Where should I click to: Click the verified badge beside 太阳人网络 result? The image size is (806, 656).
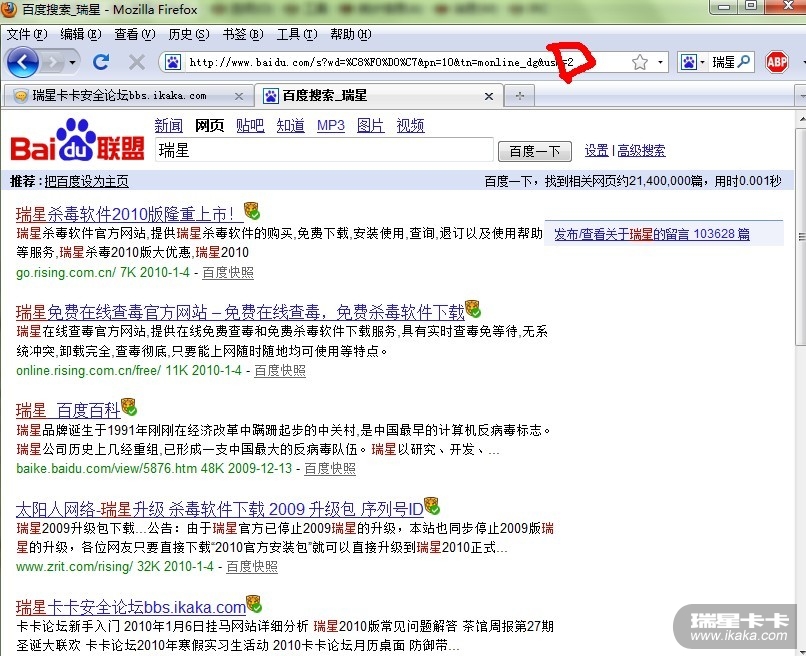(x=432, y=505)
